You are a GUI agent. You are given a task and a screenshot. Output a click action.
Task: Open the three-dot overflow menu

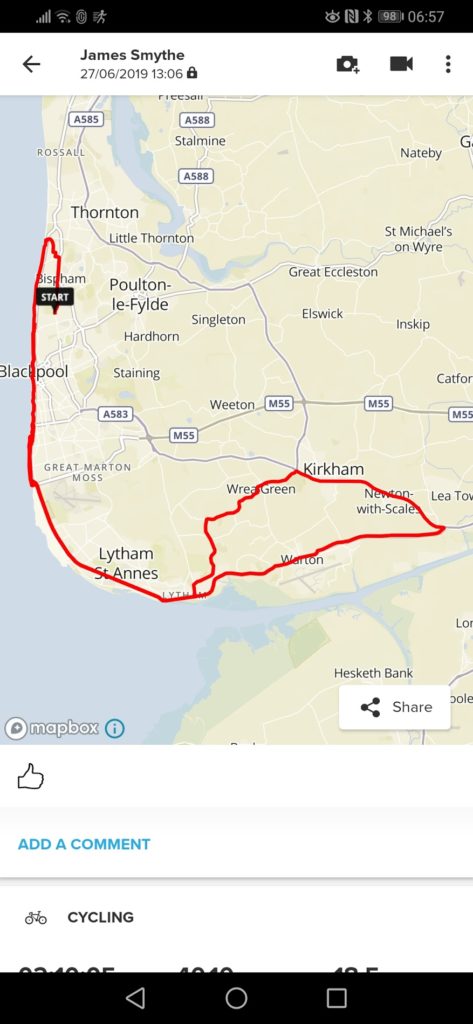[x=448, y=63]
